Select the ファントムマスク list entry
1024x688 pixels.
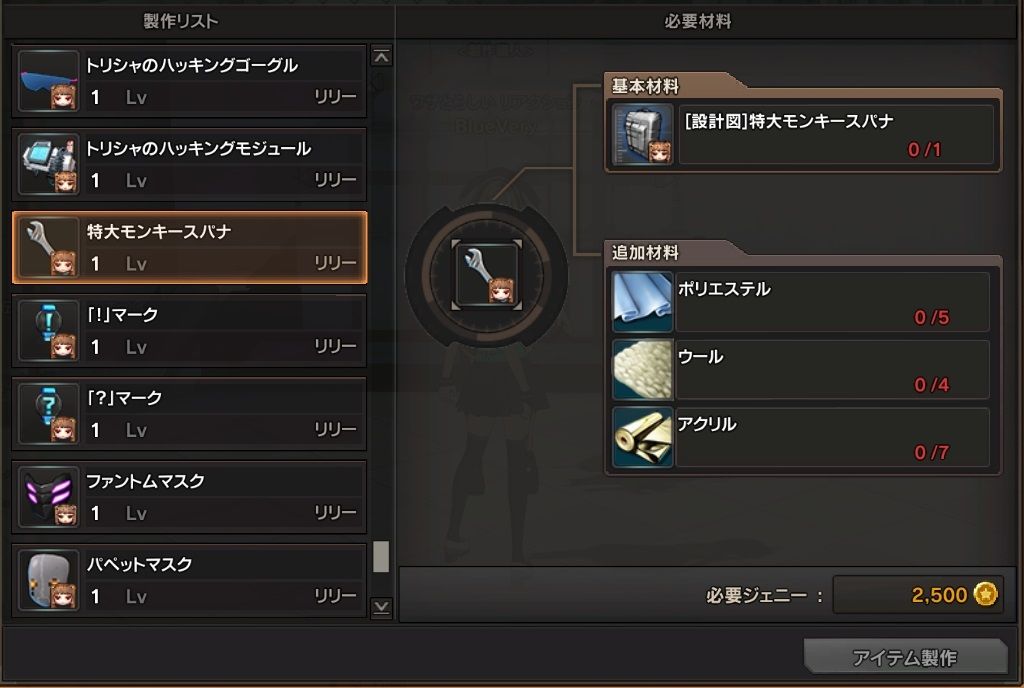tap(189, 497)
